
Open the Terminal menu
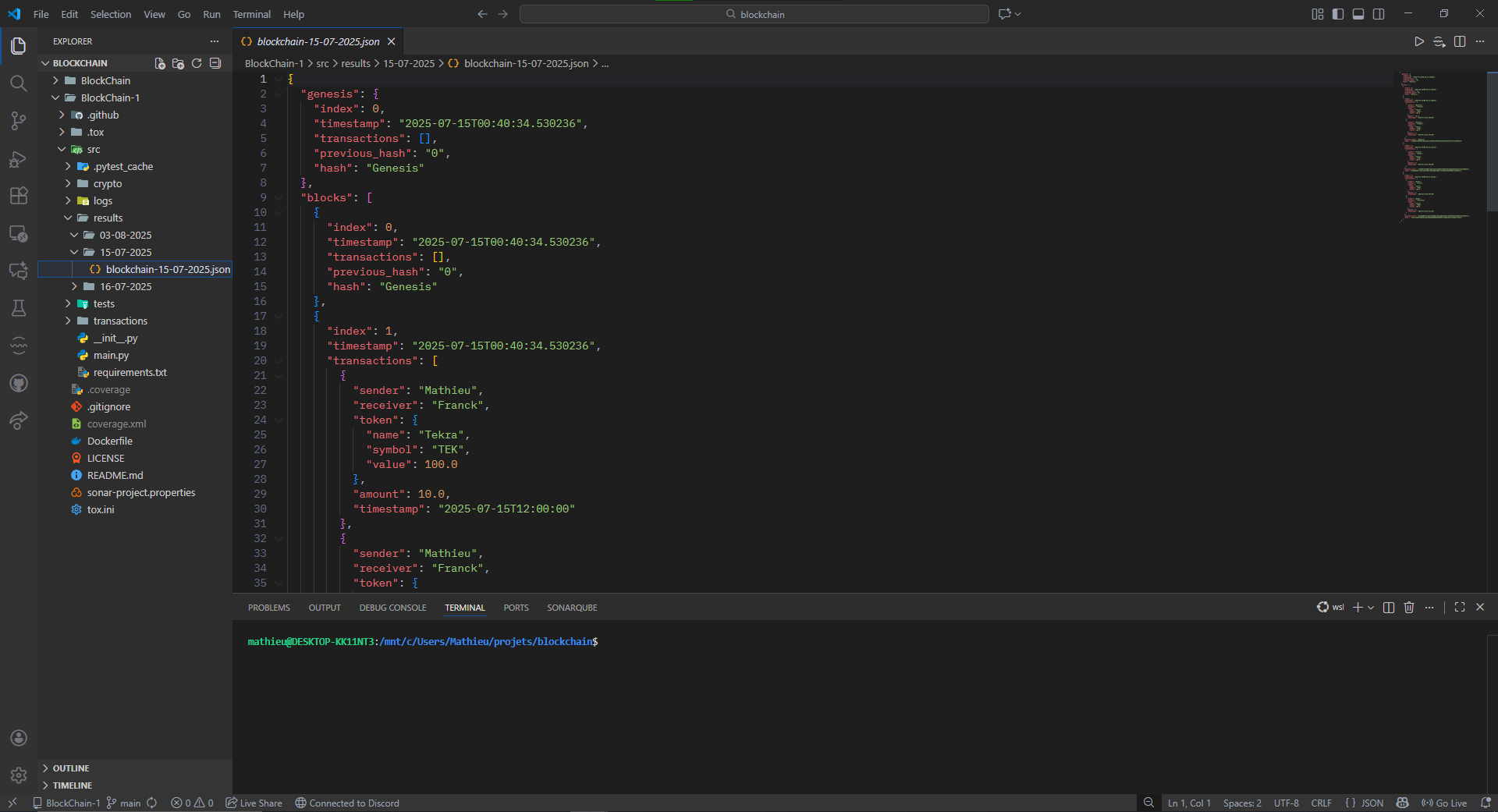pyautogui.click(x=251, y=14)
